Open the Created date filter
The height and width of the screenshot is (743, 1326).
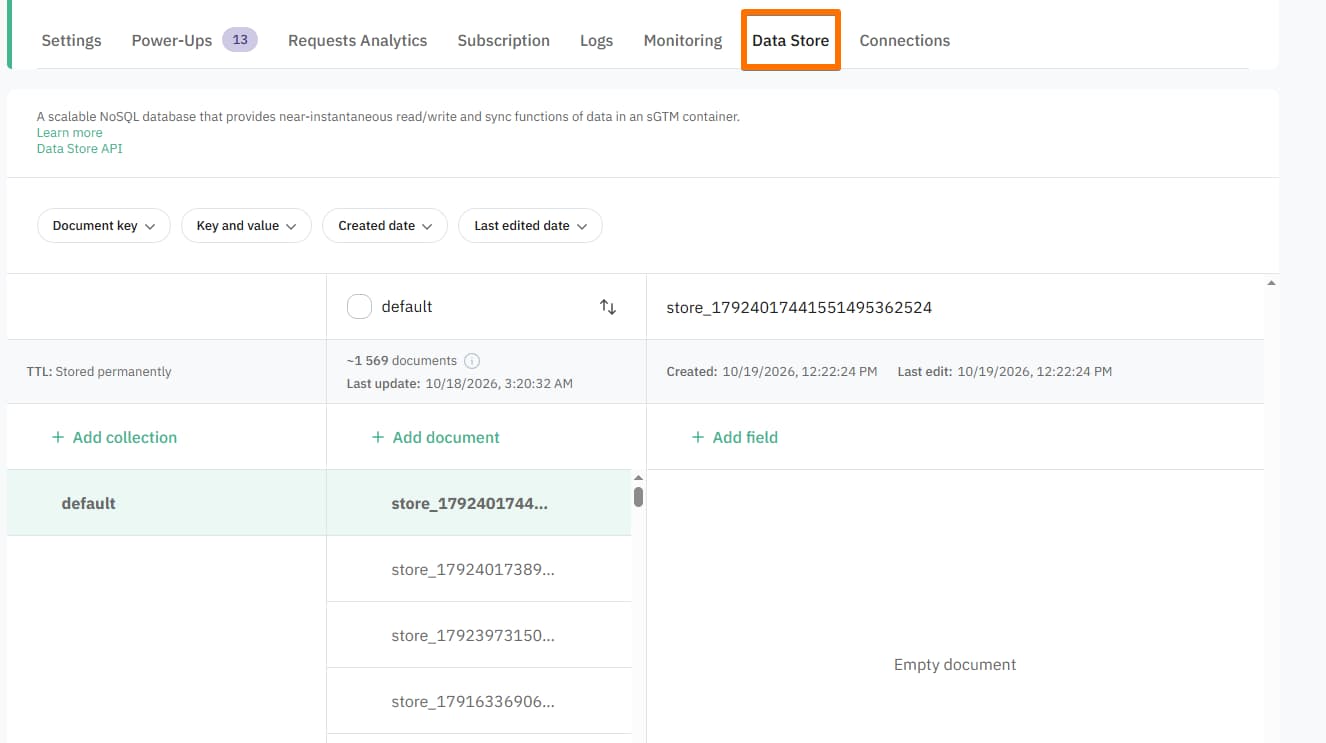385,226
